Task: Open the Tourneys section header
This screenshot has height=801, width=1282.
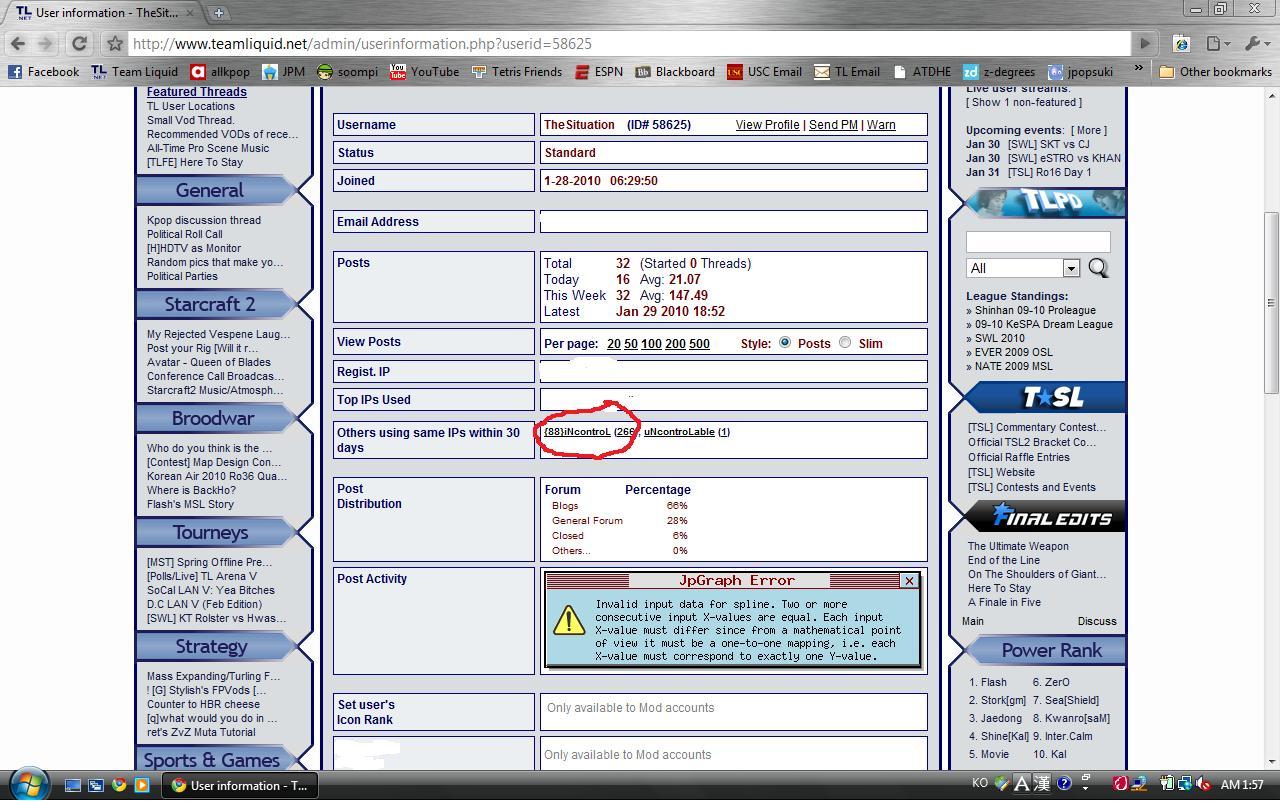Action: pos(210,533)
